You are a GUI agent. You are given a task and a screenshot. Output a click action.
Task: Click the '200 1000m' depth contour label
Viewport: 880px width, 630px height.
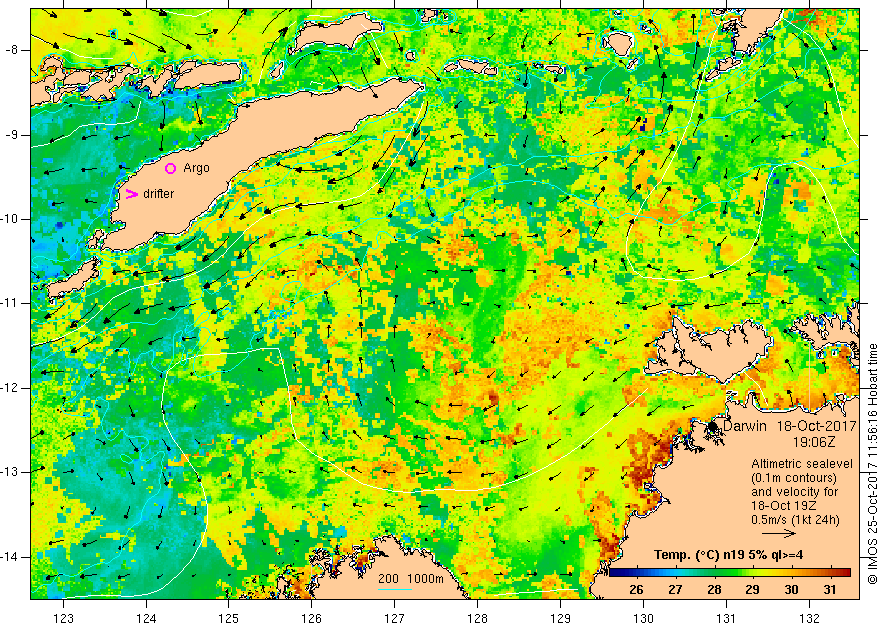tap(411, 579)
